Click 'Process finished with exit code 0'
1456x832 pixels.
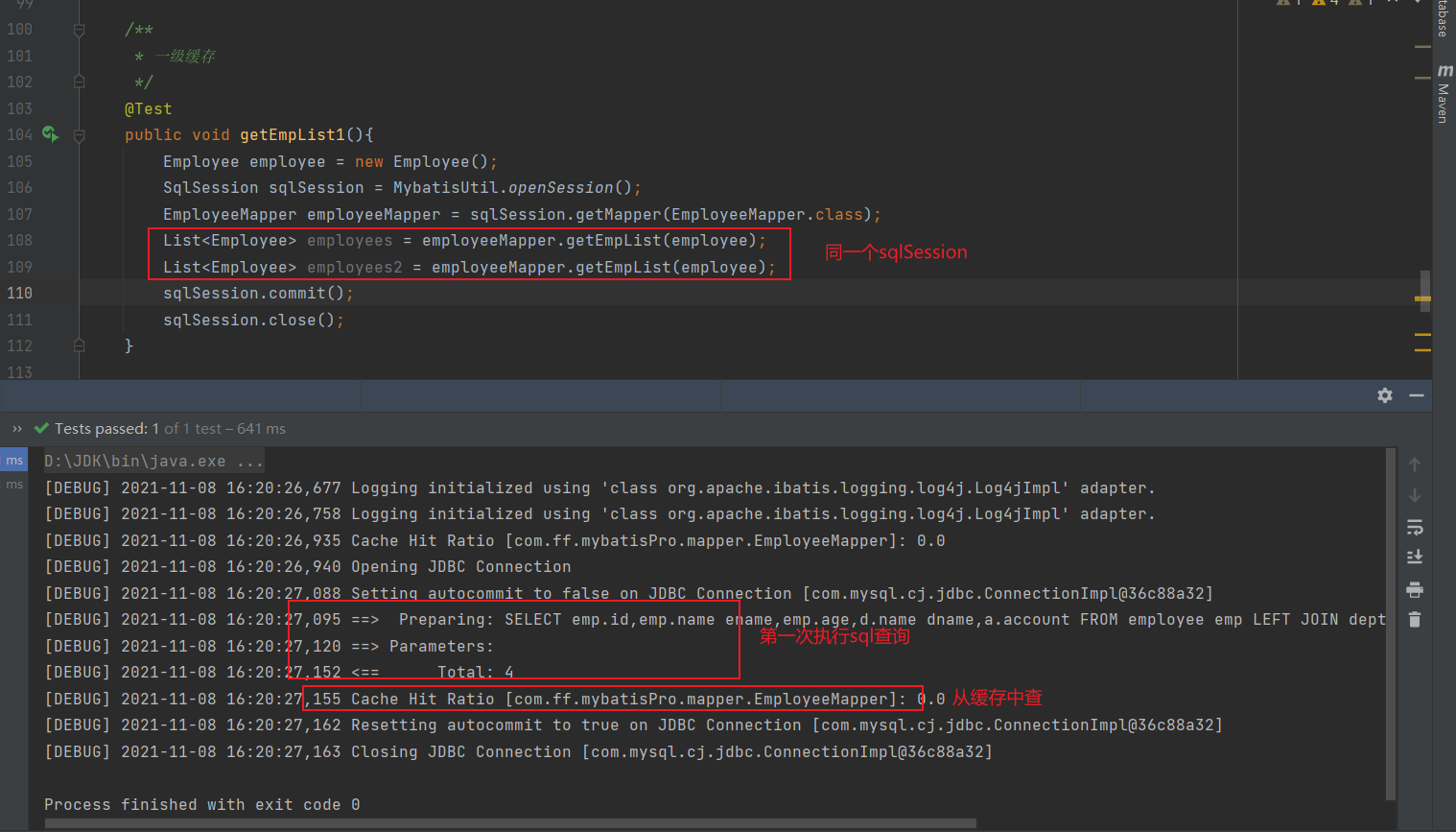click(x=202, y=805)
